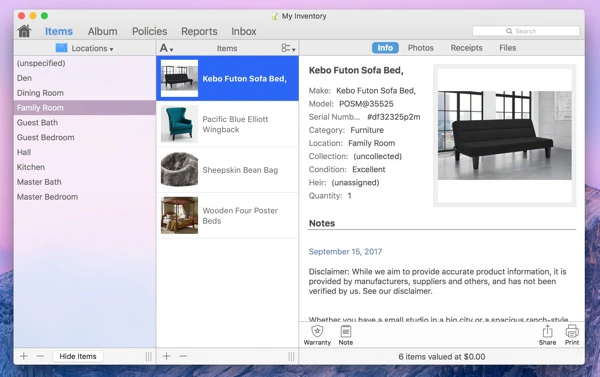The height and width of the screenshot is (377, 600).
Task: Click the Make value Kebo Futon Sofa Bed
Action: tap(376, 91)
